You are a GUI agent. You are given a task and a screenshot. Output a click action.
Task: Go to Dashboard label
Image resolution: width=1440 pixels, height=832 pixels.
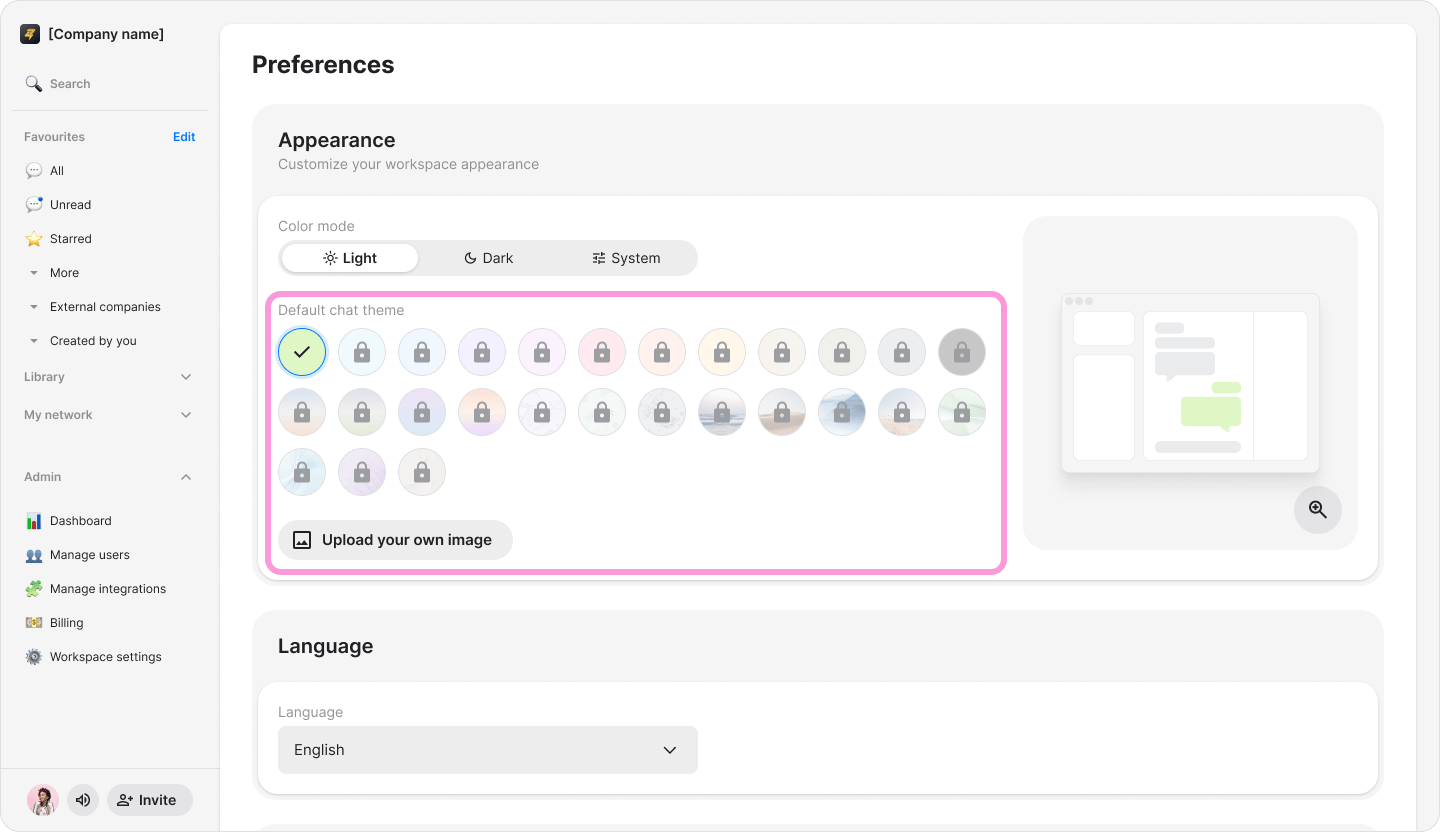click(x=81, y=521)
